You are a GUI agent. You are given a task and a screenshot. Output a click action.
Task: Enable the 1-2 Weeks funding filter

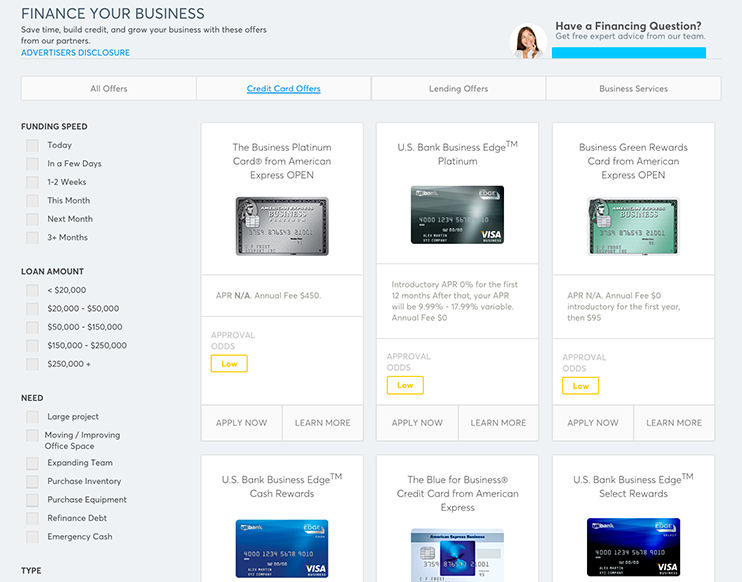pyautogui.click(x=32, y=182)
